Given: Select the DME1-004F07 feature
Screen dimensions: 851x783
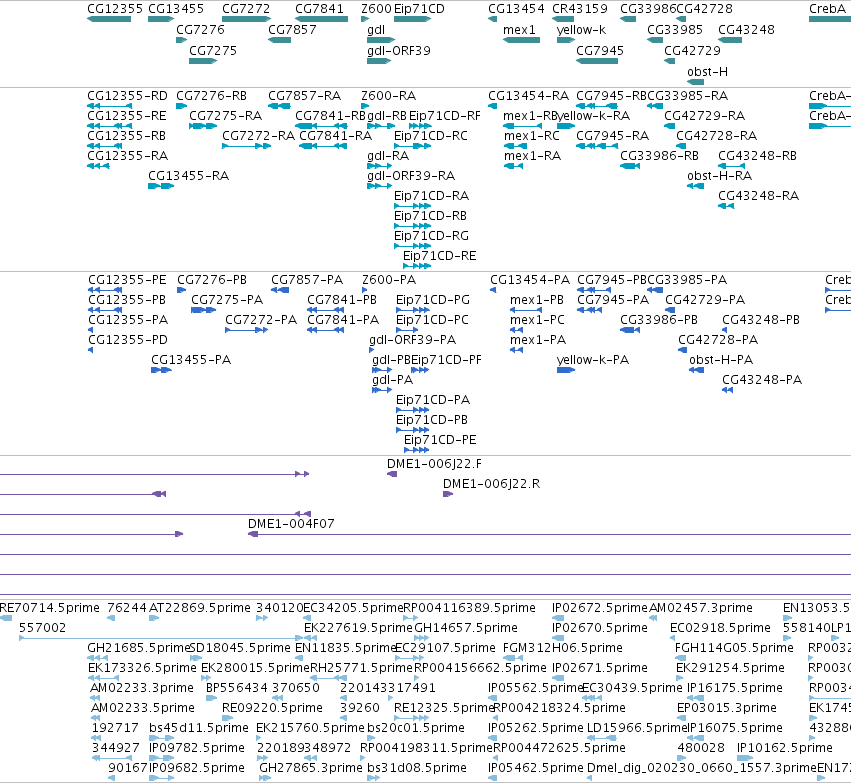Looking at the screenshot, I should (549, 534).
